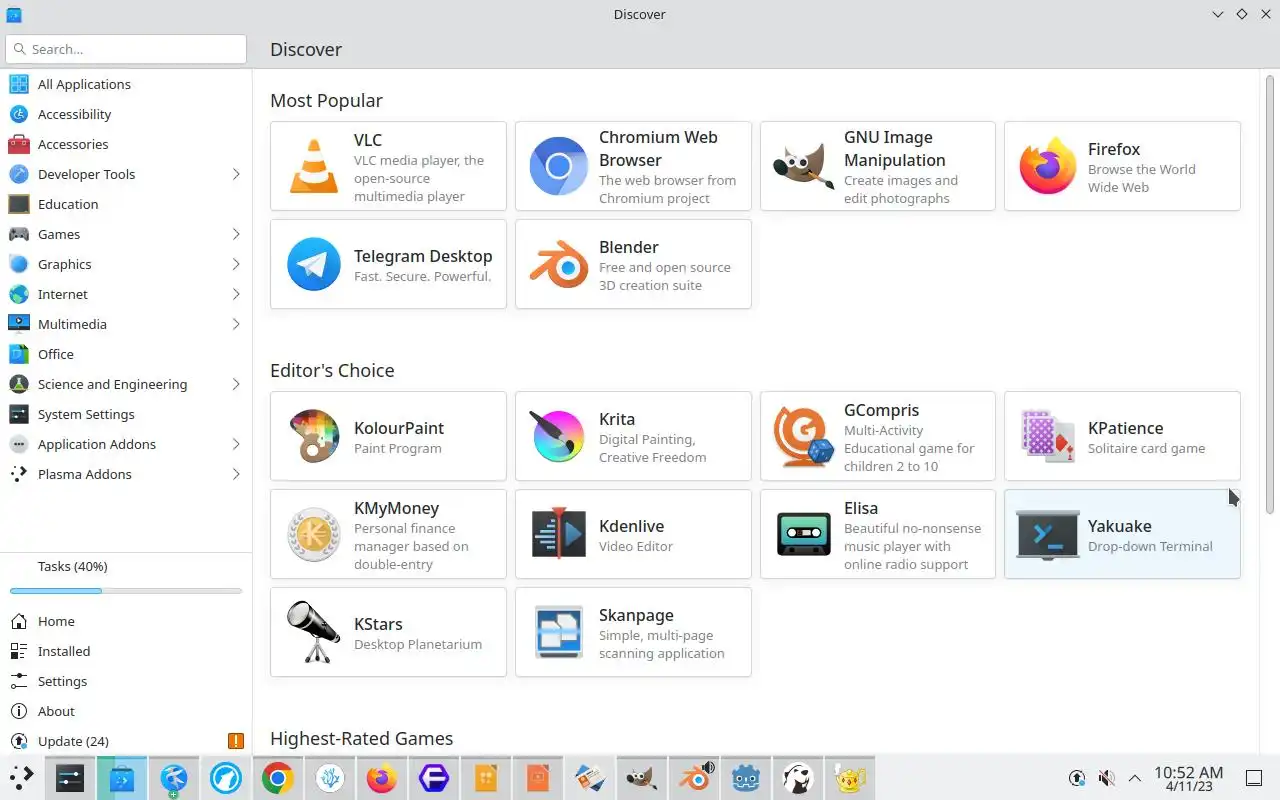Screen dimensions: 1280x800
Task: Expand the Science and Engineering arrow
Action: 236,384
